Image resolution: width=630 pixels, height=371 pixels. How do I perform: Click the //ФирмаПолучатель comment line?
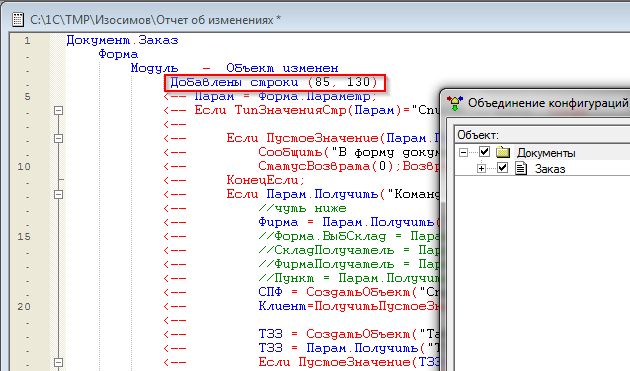(x=349, y=264)
